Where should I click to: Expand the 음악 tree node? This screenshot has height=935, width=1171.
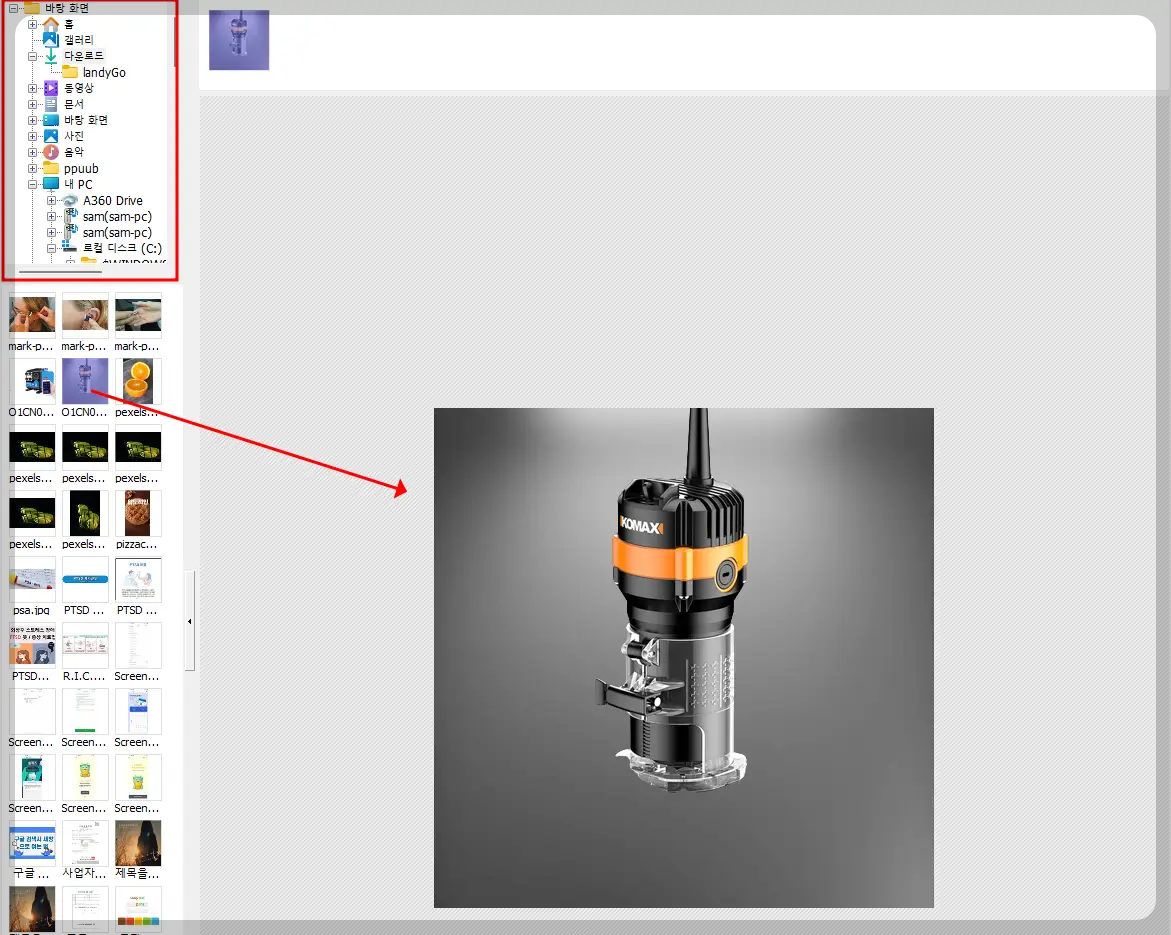[x=32, y=152]
